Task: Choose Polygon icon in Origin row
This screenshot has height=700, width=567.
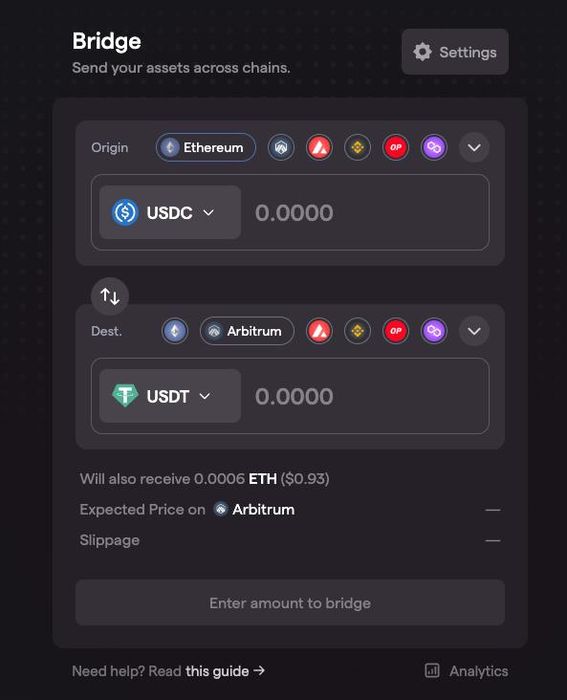Action: (434, 147)
